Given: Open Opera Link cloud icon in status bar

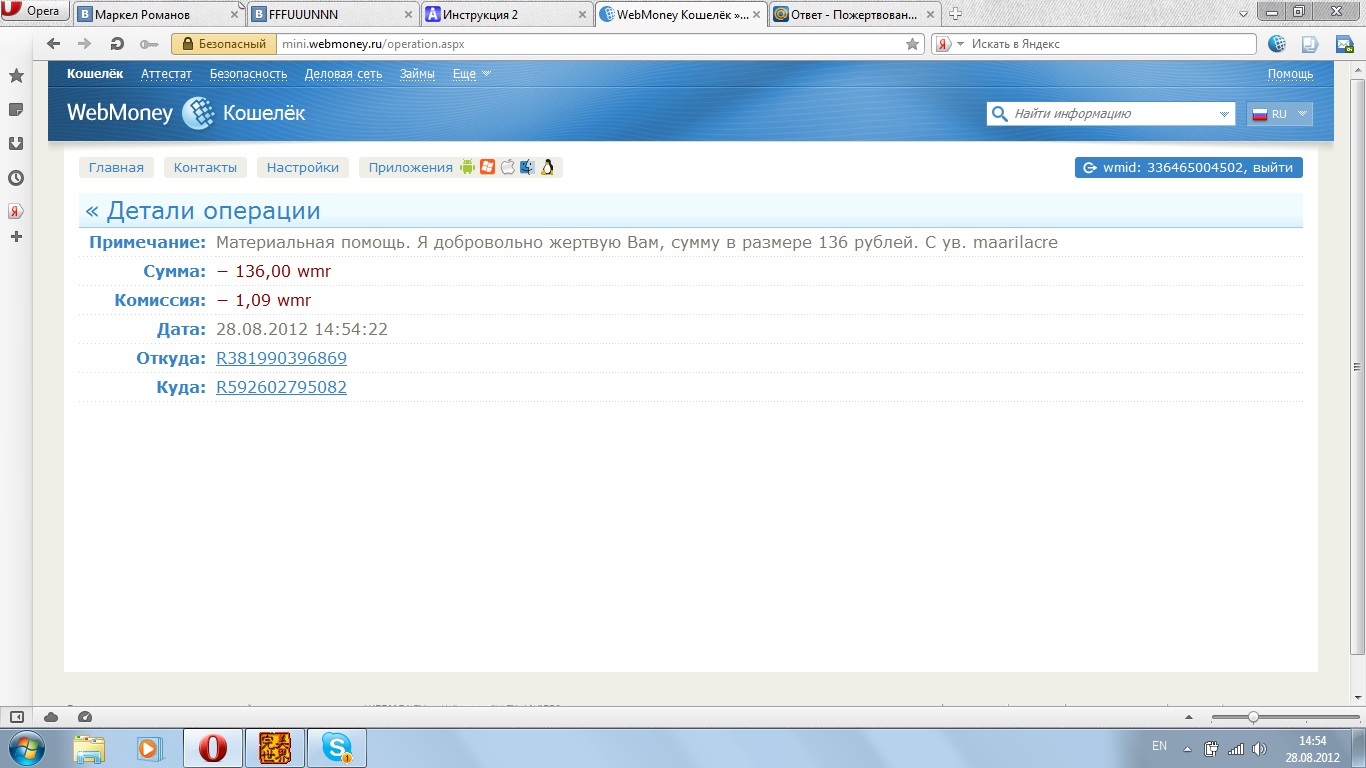Looking at the screenshot, I should (x=51, y=717).
